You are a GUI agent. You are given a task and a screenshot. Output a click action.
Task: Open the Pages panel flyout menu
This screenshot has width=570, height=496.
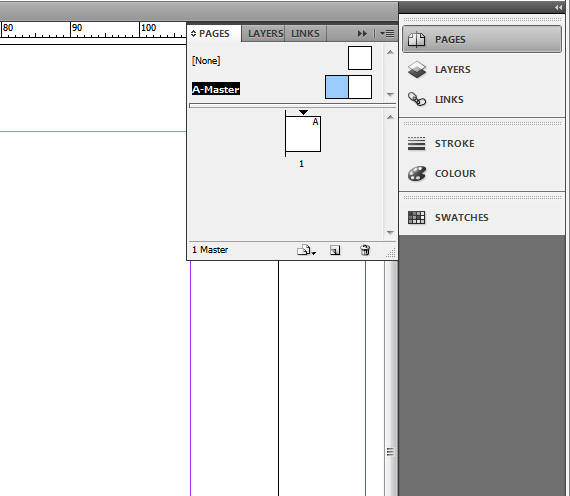click(x=387, y=34)
